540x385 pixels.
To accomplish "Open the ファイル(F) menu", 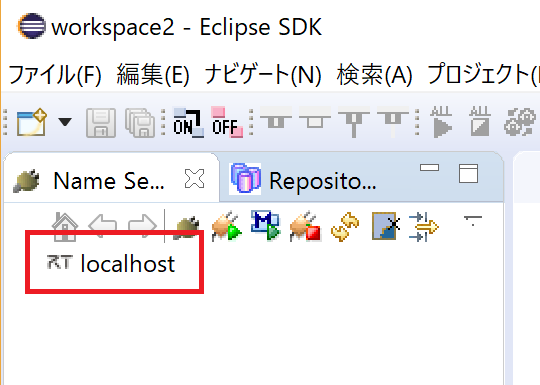I will [x=55, y=75].
